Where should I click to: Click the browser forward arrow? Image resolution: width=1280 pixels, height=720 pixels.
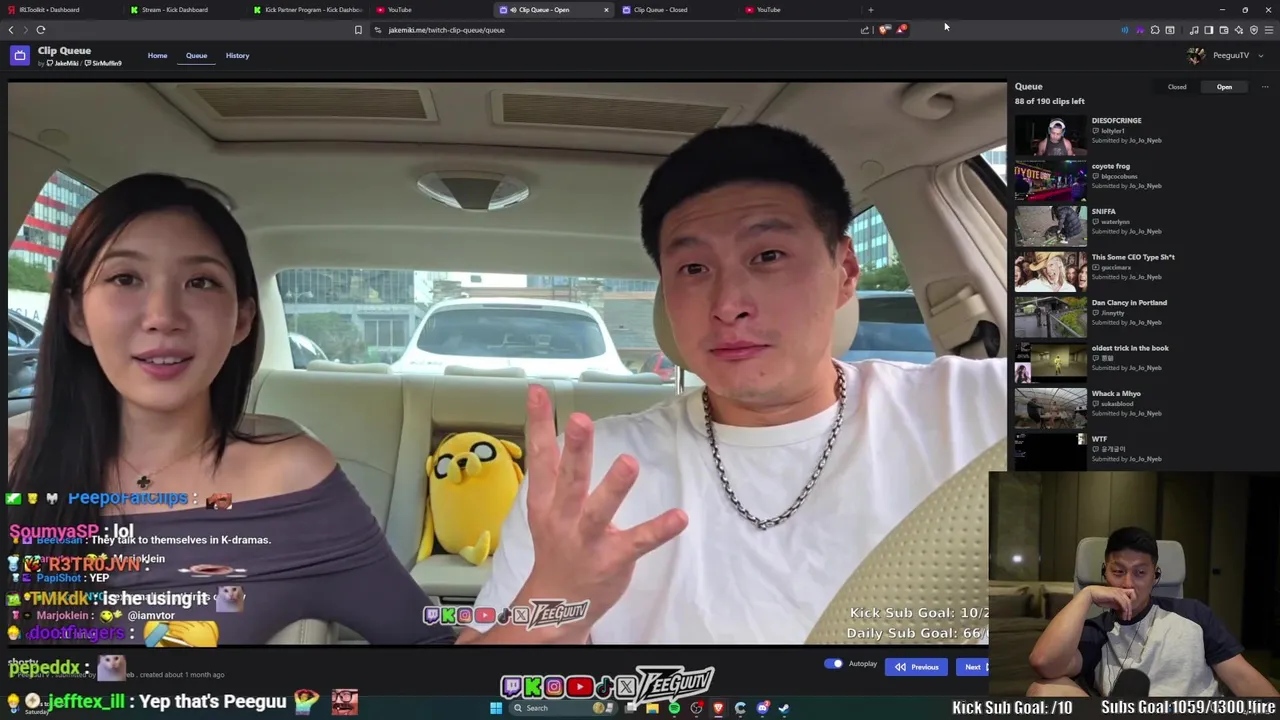pos(25,30)
